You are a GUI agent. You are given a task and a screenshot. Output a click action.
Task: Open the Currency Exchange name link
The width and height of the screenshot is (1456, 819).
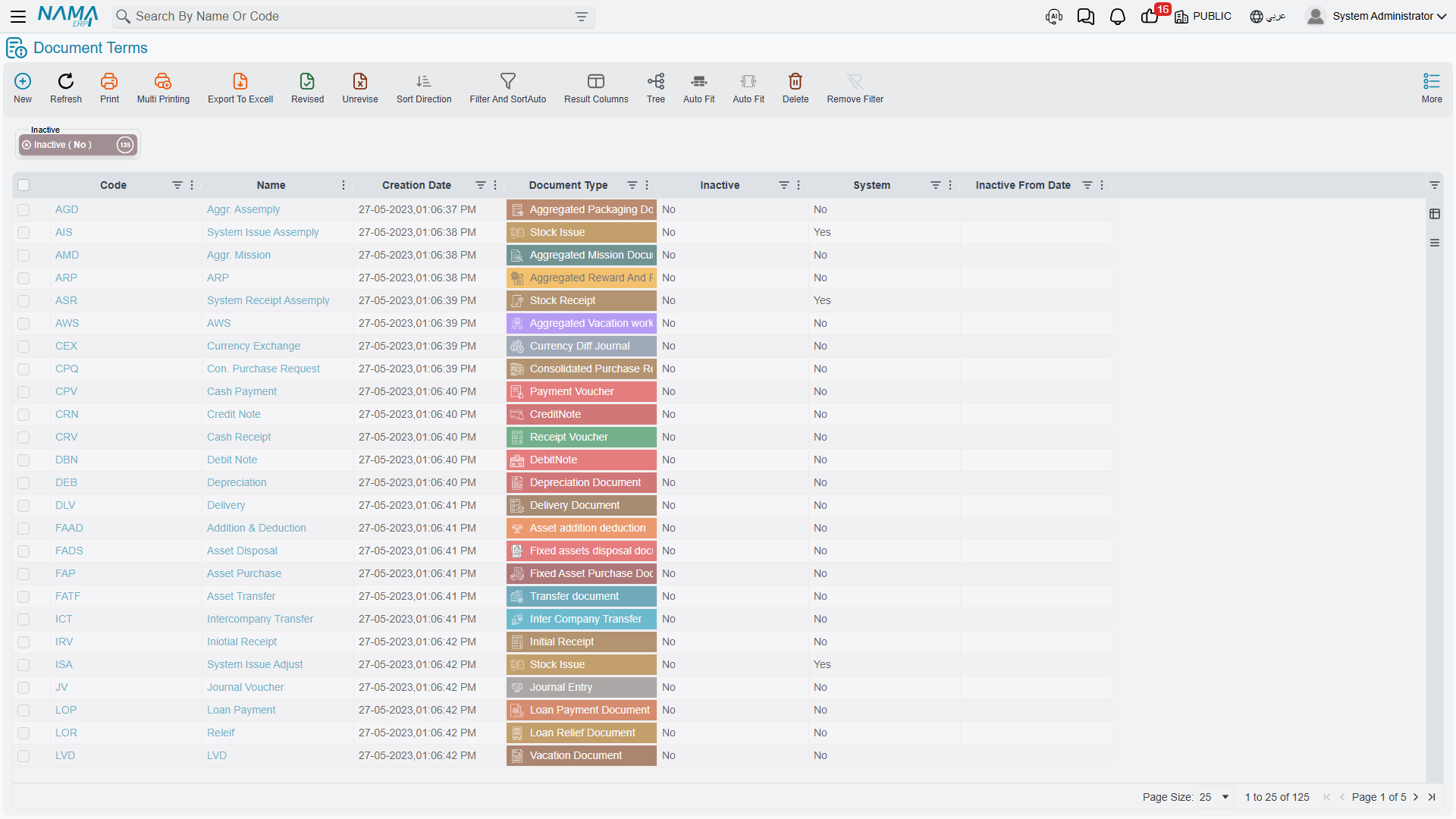253,346
